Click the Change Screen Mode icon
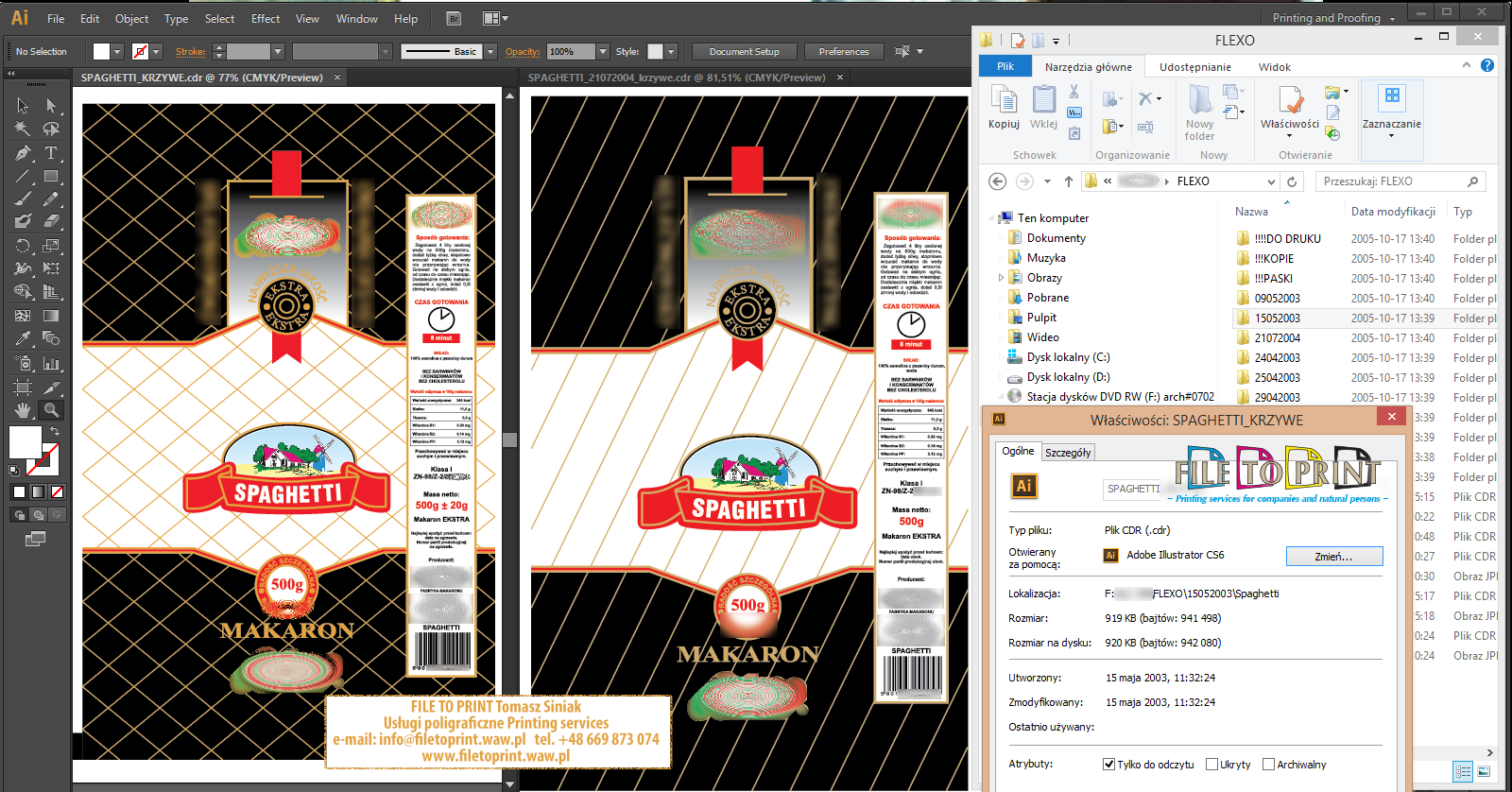1512x792 pixels. coord(35,539)
